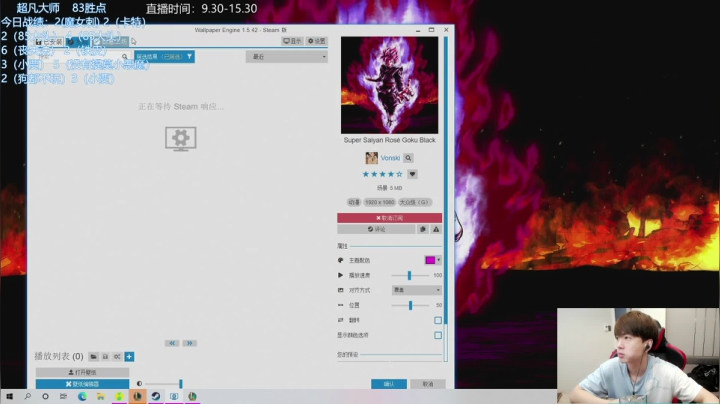Open the magenta scheme color swatch

click(x=430, y=260)
